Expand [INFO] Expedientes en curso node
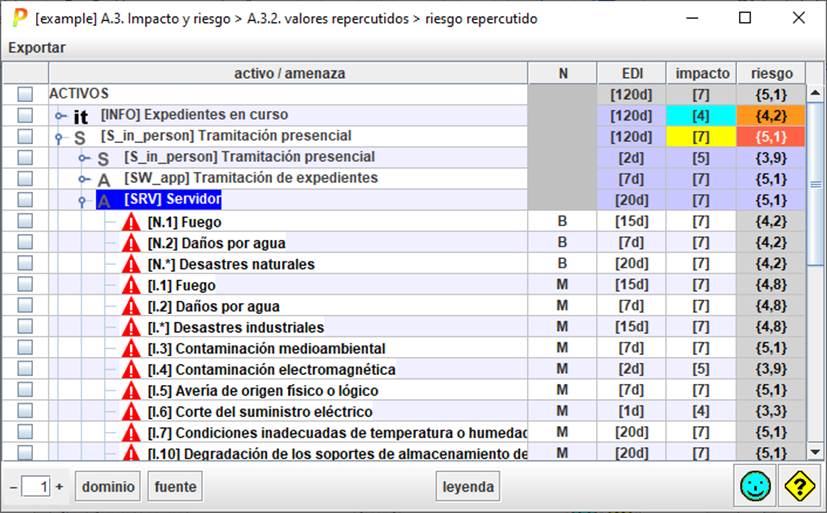The image size is (827, 513). (61, 116)
